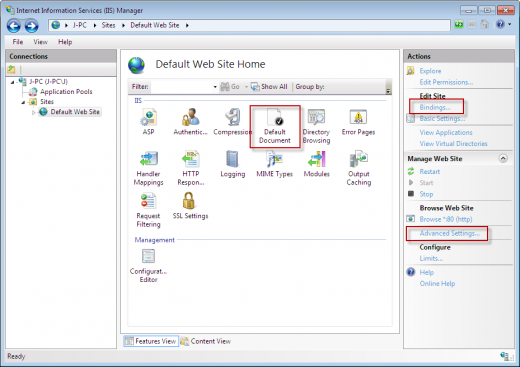Collapse the J-PC server tree node

[x=12, y=82]
